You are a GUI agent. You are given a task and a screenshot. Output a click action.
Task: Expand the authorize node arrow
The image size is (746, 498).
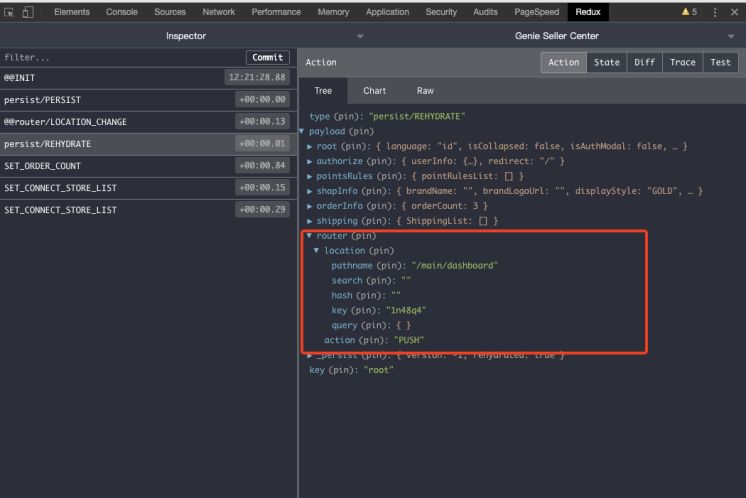click(309, 161)
